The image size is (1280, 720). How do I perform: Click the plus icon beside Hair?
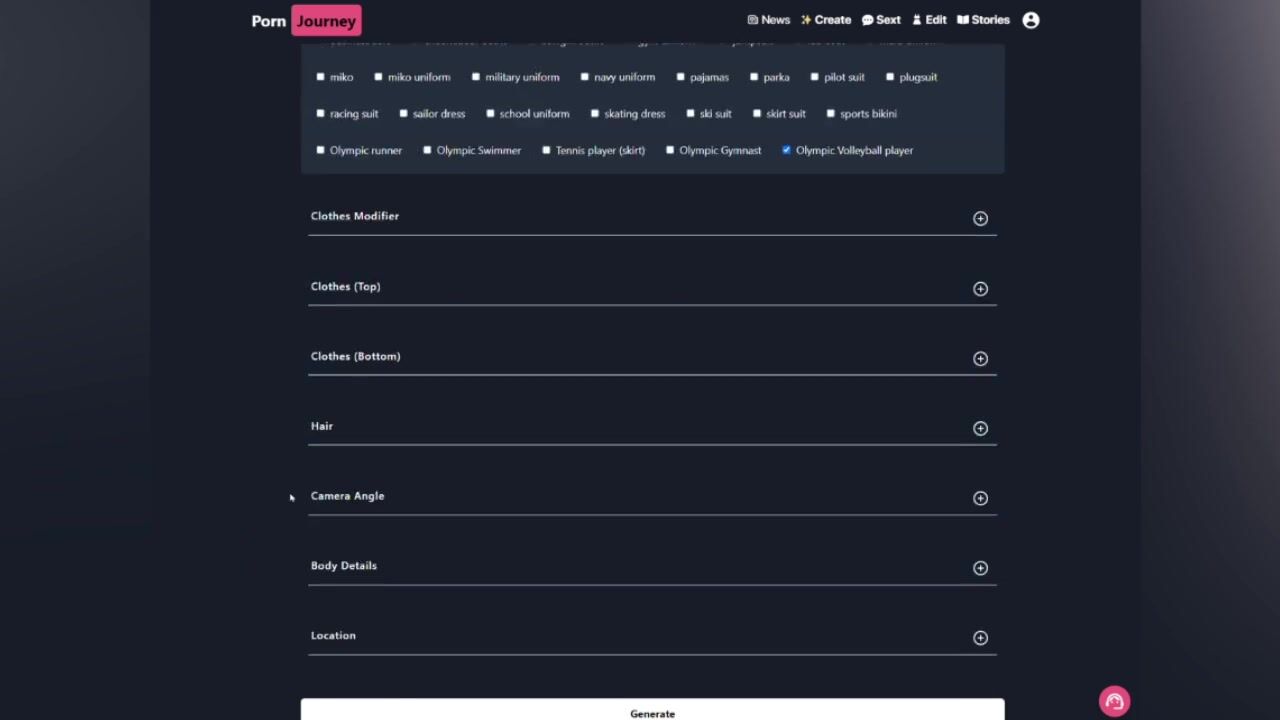[980, 429]
